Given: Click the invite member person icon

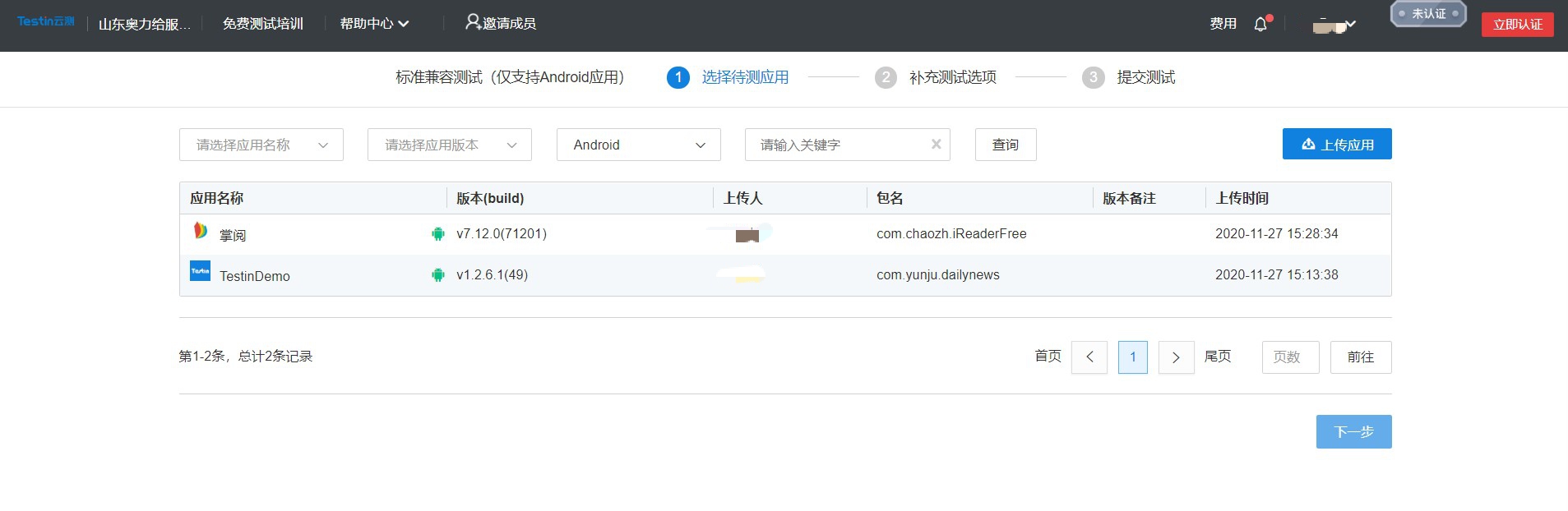Looking at the screenshot, I should [x=473, y=22].
